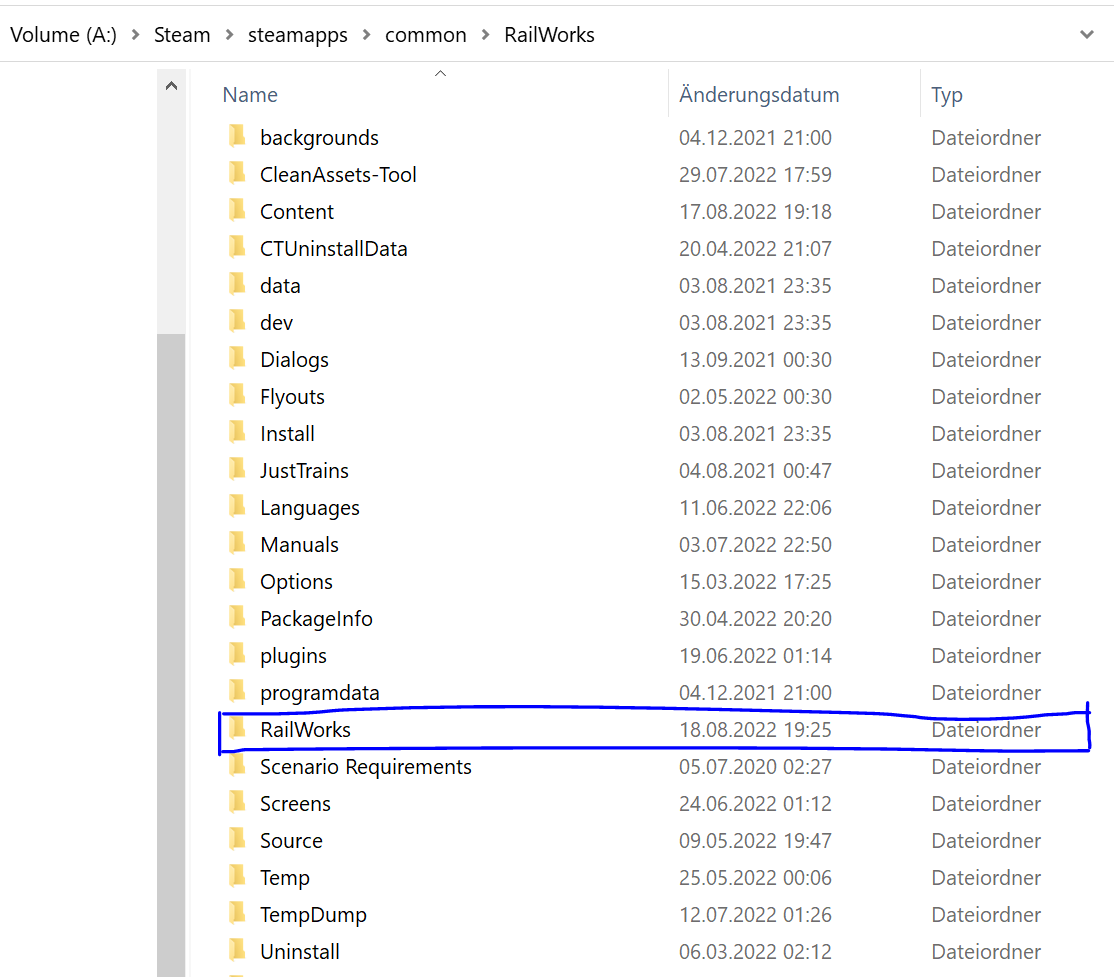
Task: Select the JustTrains folder name
Action: [304, 470]
